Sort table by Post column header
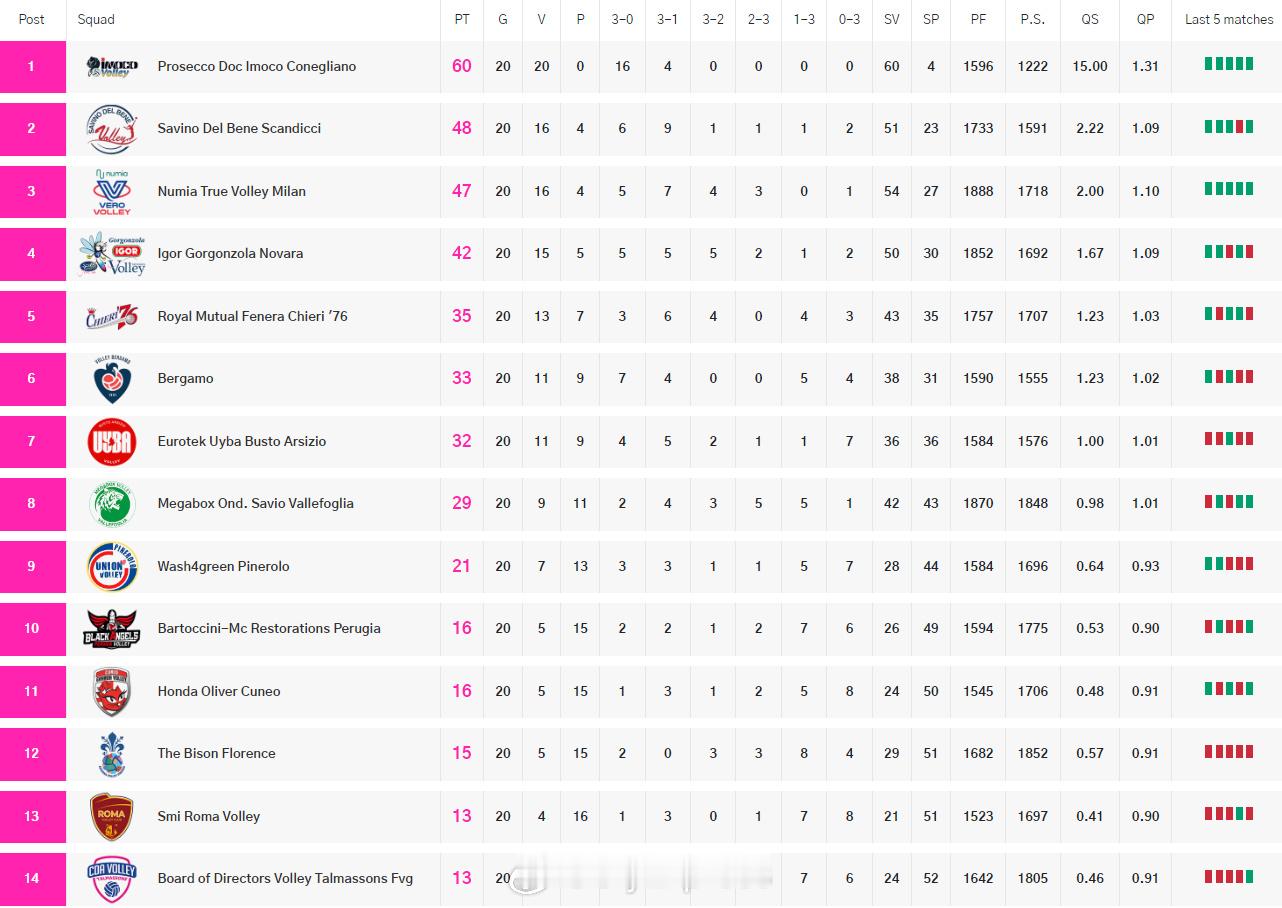 [32, 19]
